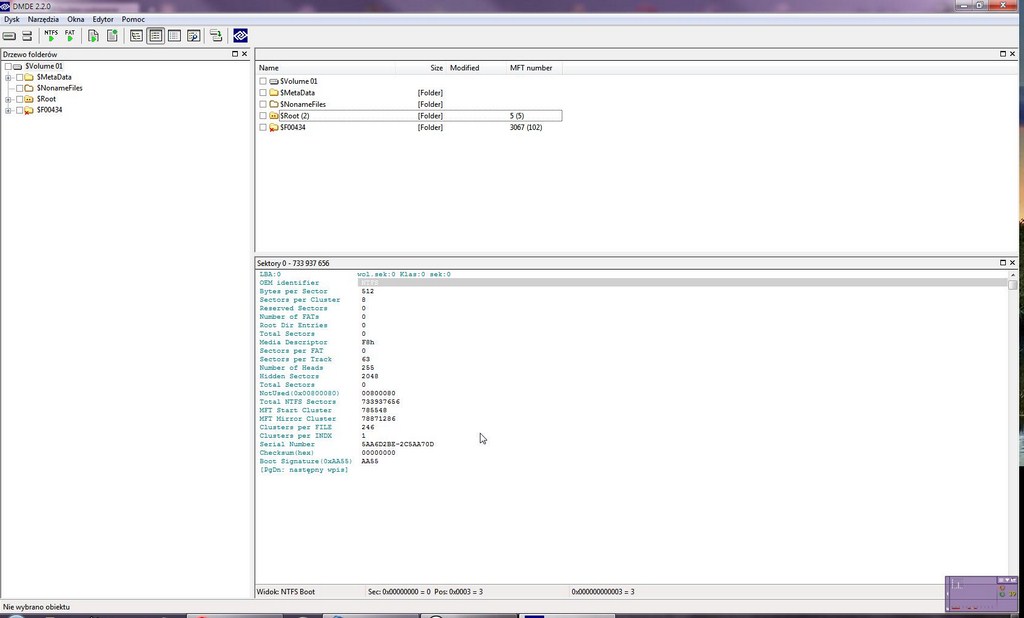Click the $Volume 01 drive icon in the tree
Image resolution: width=1024 pixels, height=618 pixels.
(x=18, y=66)
